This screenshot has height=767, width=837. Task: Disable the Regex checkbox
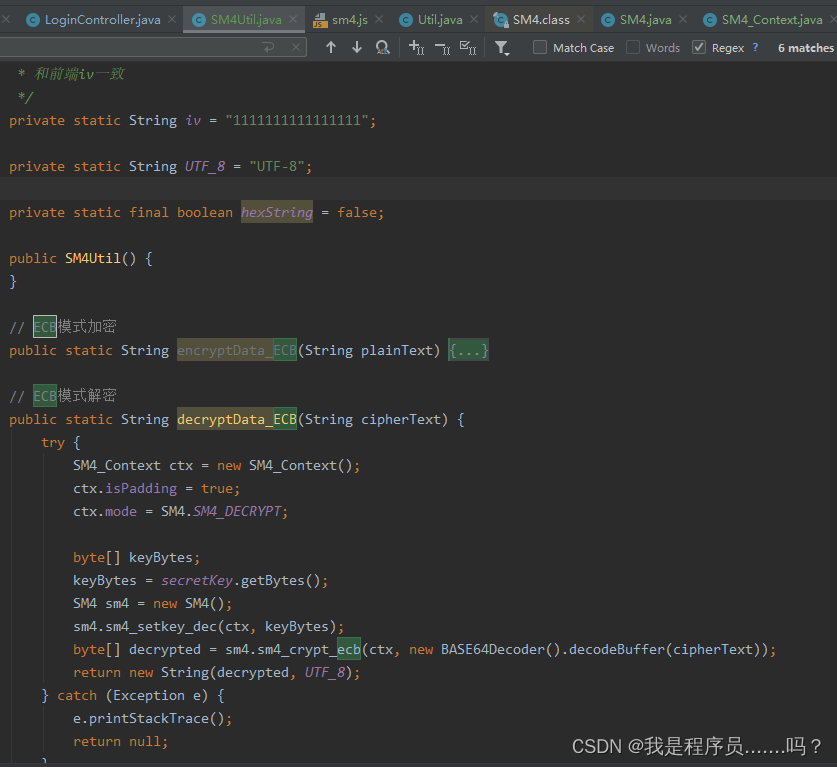[x=697, y=47]
